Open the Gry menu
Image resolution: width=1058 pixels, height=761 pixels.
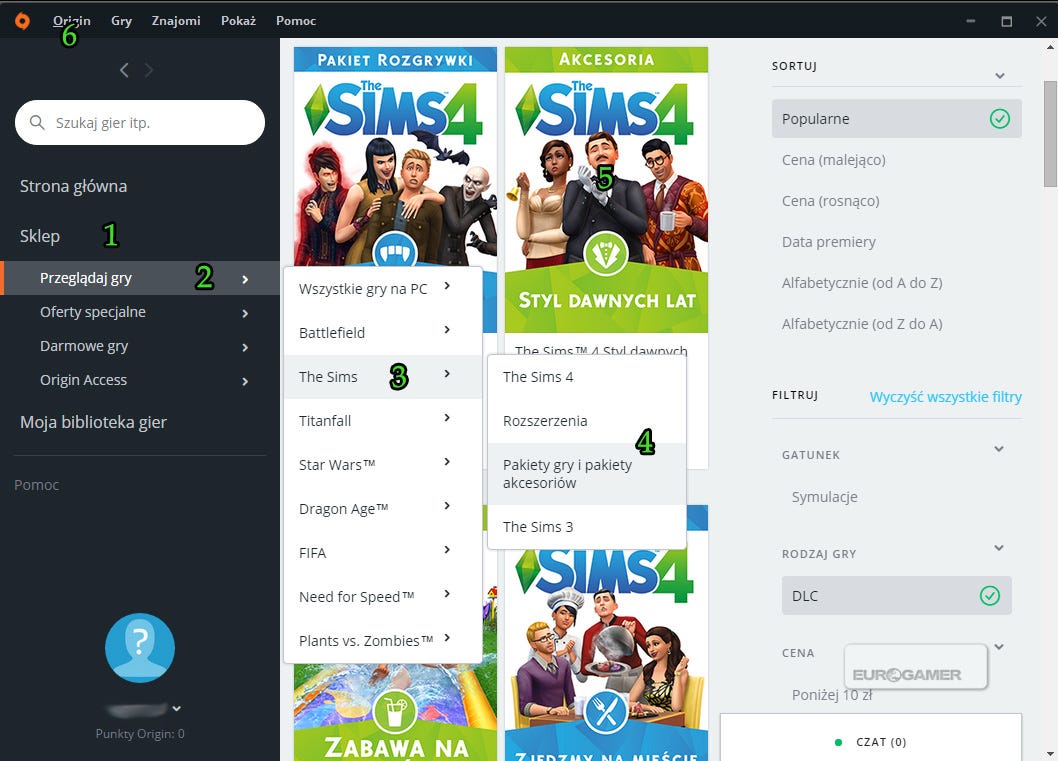121,21
